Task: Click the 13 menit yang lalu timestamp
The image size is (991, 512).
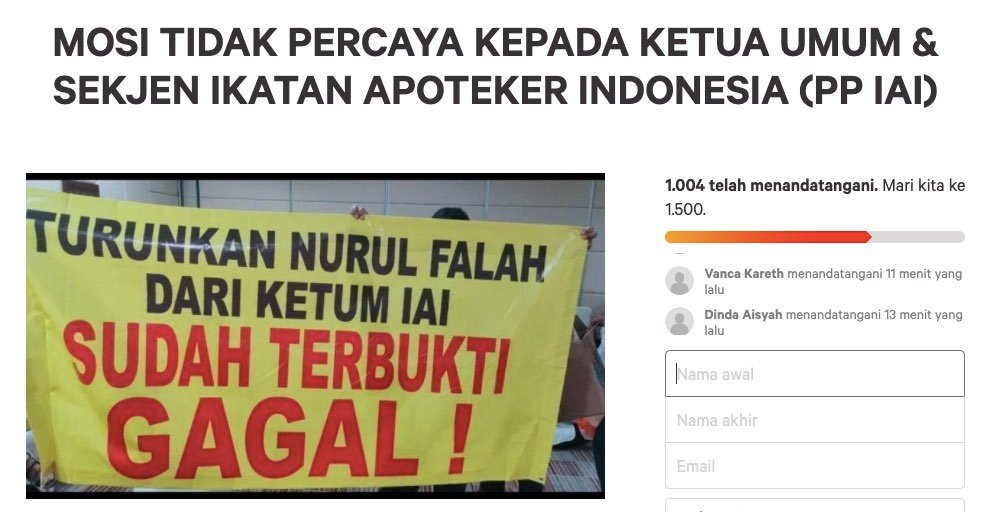Action: click(833, 322)
